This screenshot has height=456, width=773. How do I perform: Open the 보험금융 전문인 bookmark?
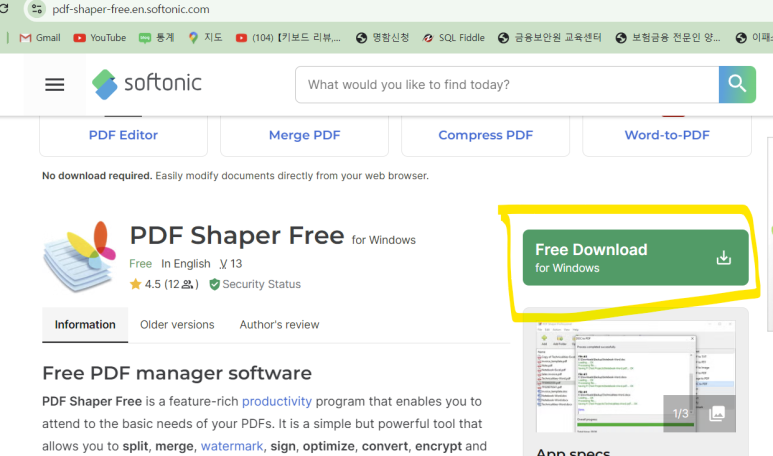(x=668, y=37)
